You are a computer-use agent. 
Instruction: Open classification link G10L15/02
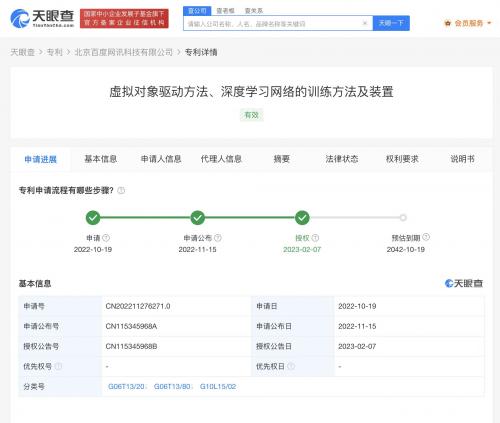[x=218, y=387]
